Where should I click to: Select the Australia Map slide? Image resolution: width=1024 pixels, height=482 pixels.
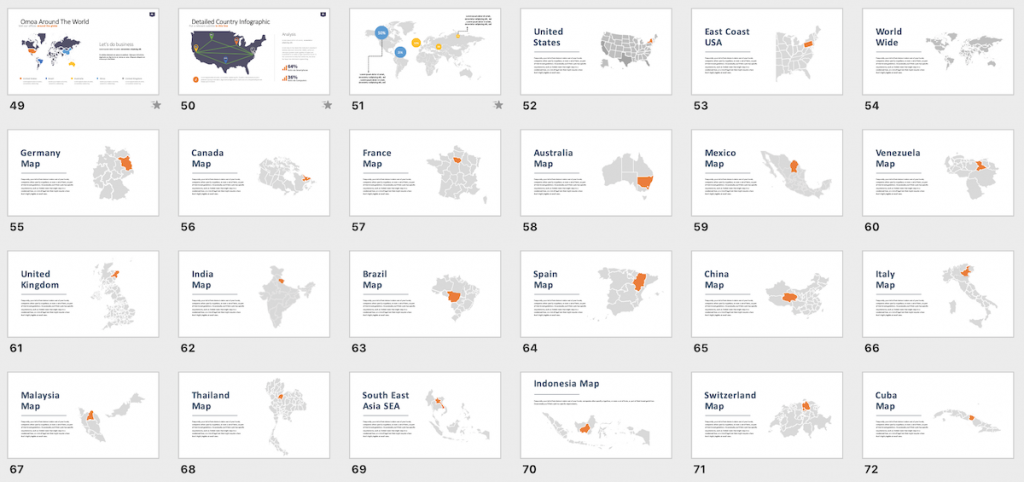tap(596, 172)
